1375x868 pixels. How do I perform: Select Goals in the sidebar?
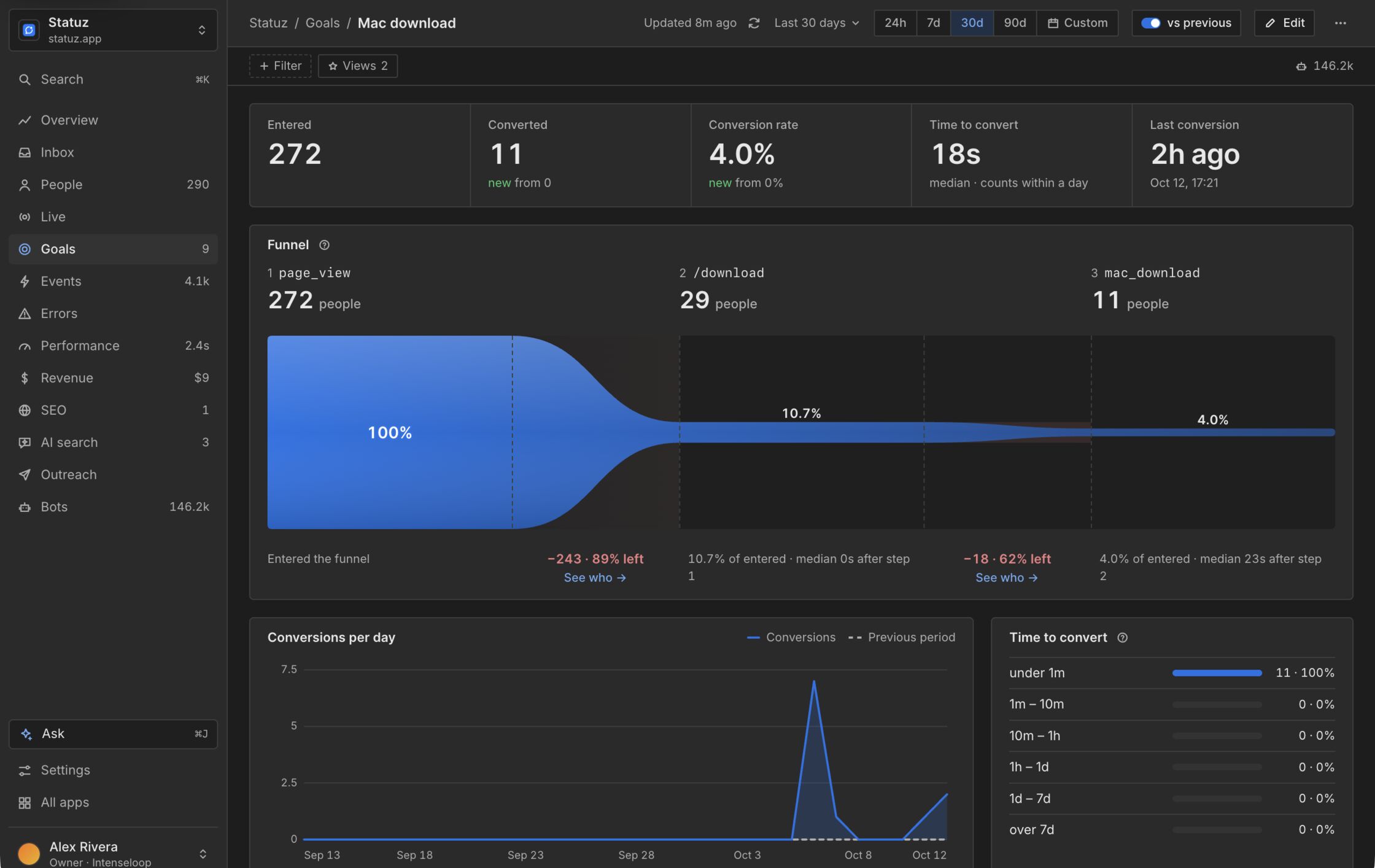(114, 249)
